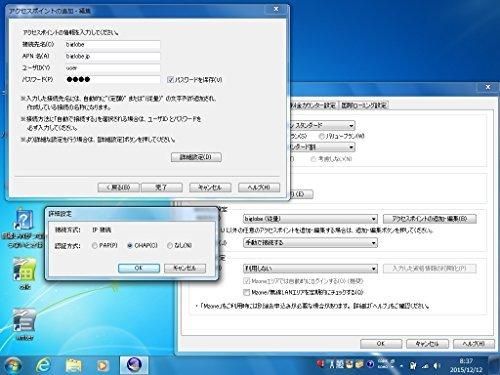Show hidden tray icons arrow

click(x=402, y=366)
